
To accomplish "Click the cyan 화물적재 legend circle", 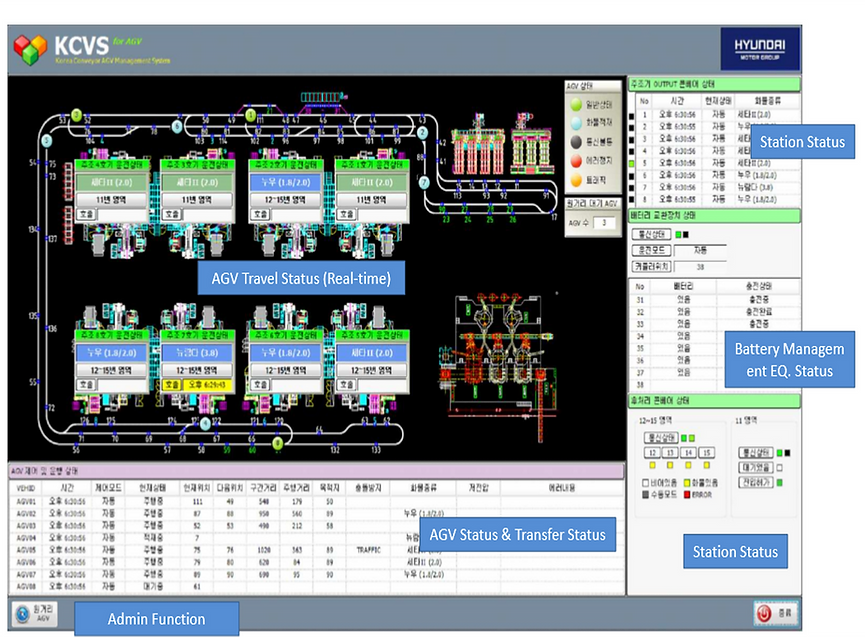I will point(576,123).
